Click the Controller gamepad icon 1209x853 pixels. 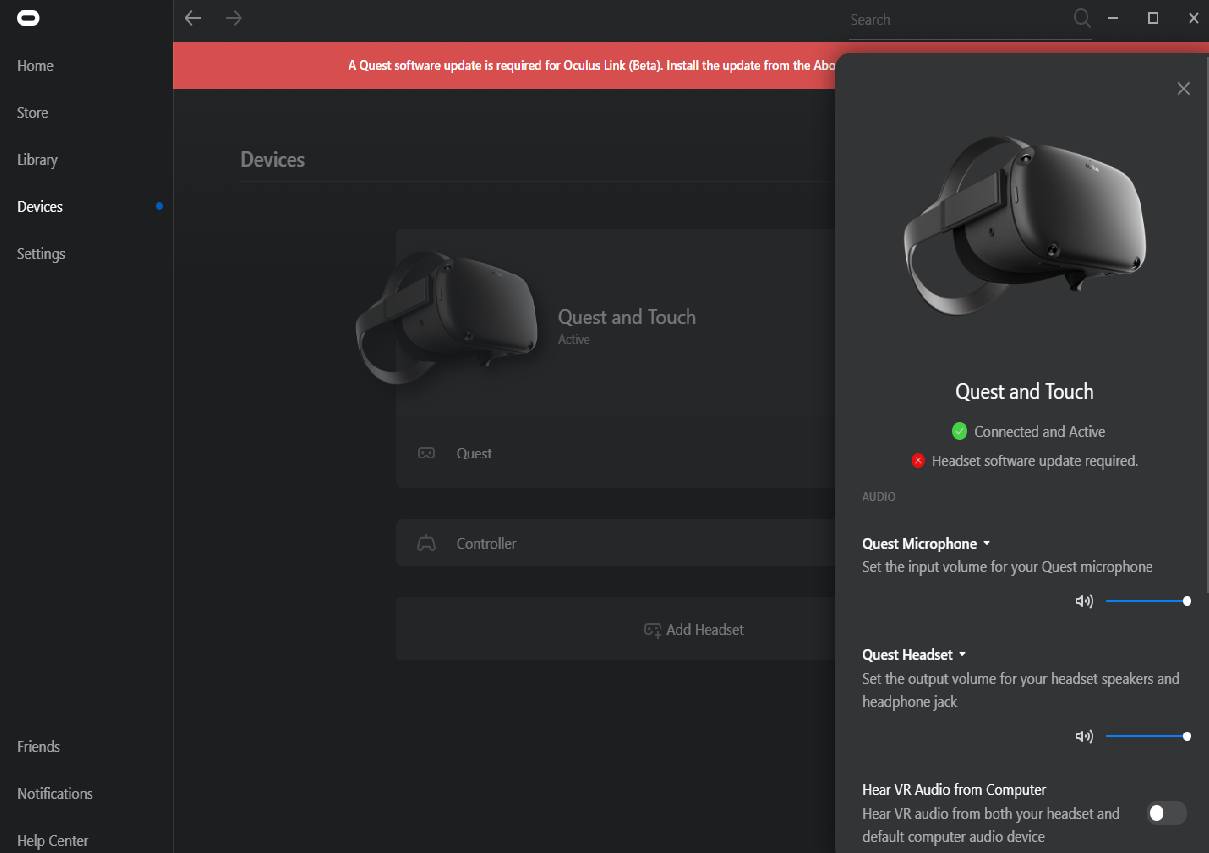click(x=426, y=544)
